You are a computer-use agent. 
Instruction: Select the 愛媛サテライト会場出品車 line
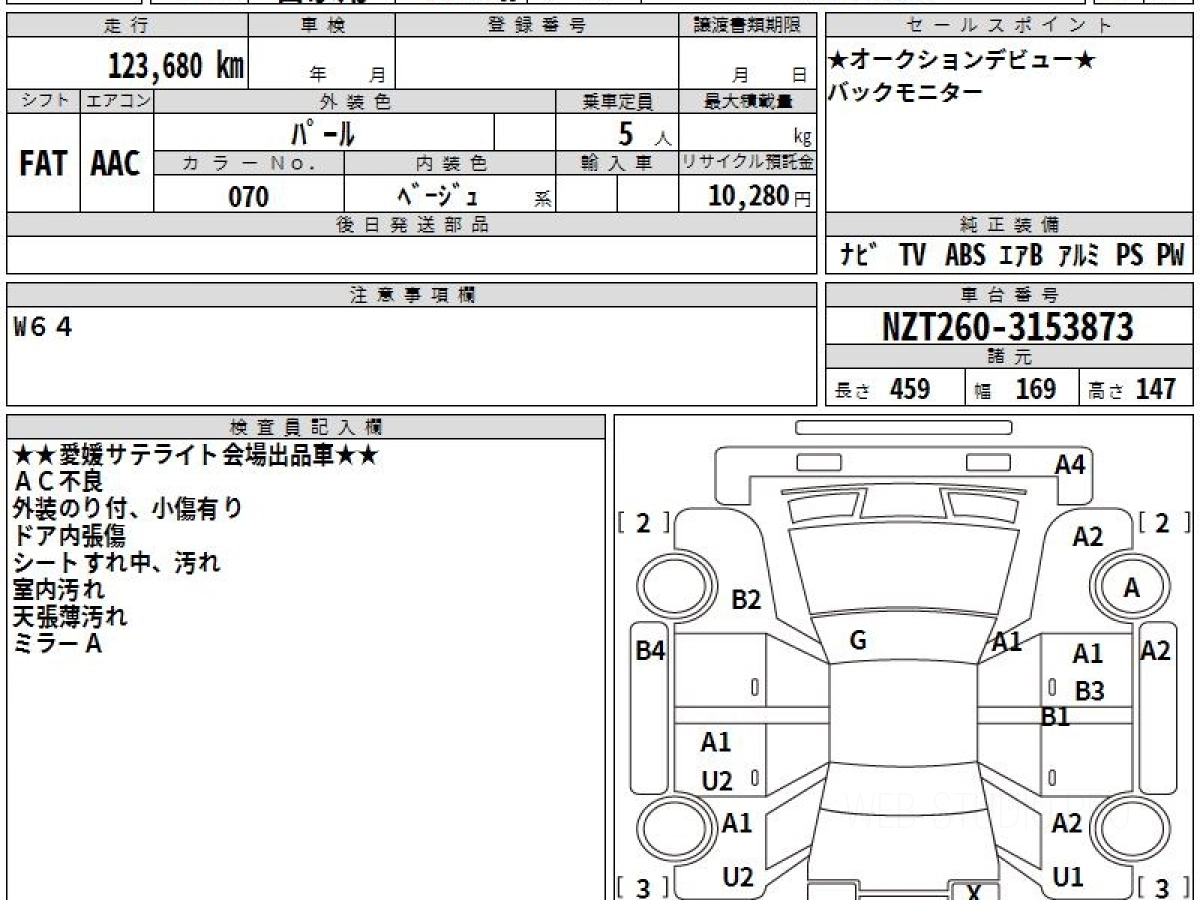(x=195, y=455)
